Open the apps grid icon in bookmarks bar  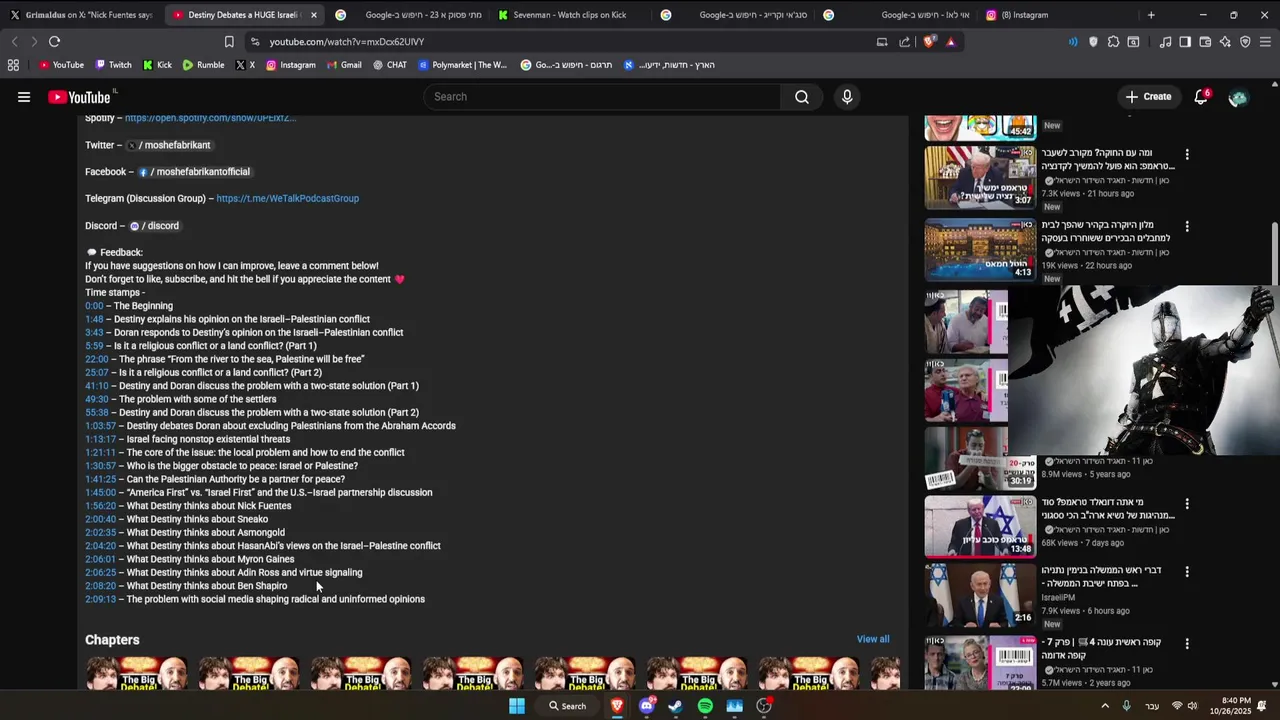(13, 65)
